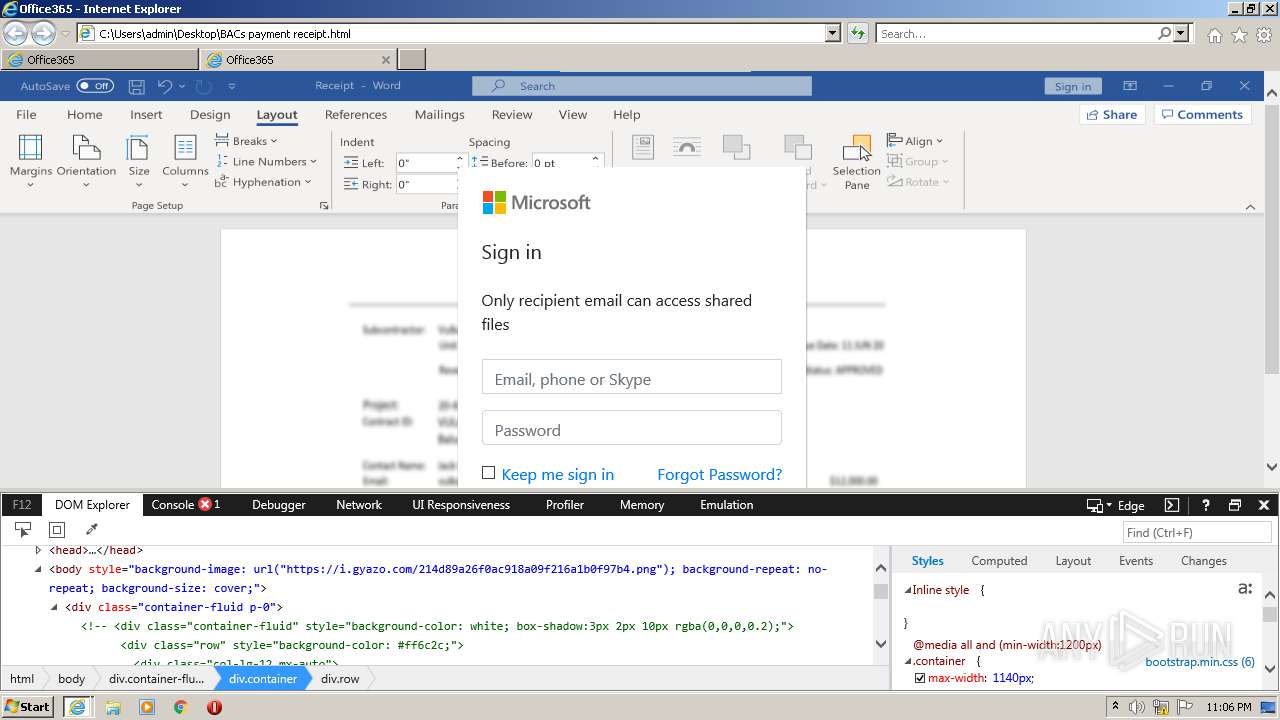Switch to the Console tab
Image resolution: width=1280 pixels, height=720 pixels.
coord(186,505)
